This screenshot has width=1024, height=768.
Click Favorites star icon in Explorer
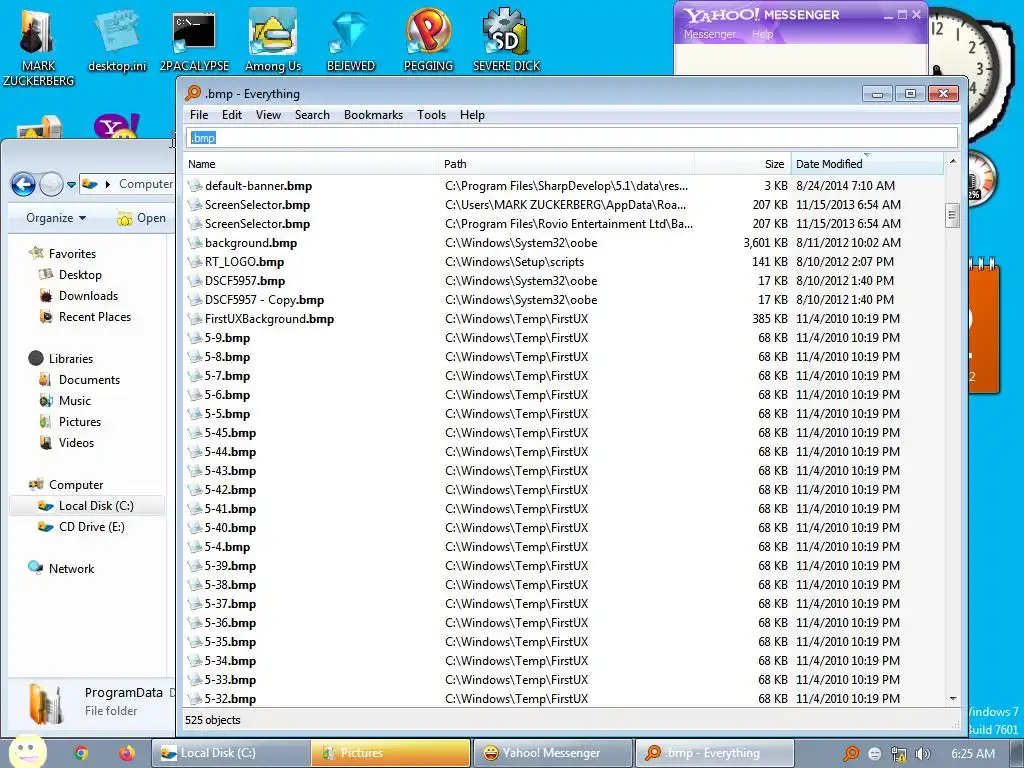(36, 253)
